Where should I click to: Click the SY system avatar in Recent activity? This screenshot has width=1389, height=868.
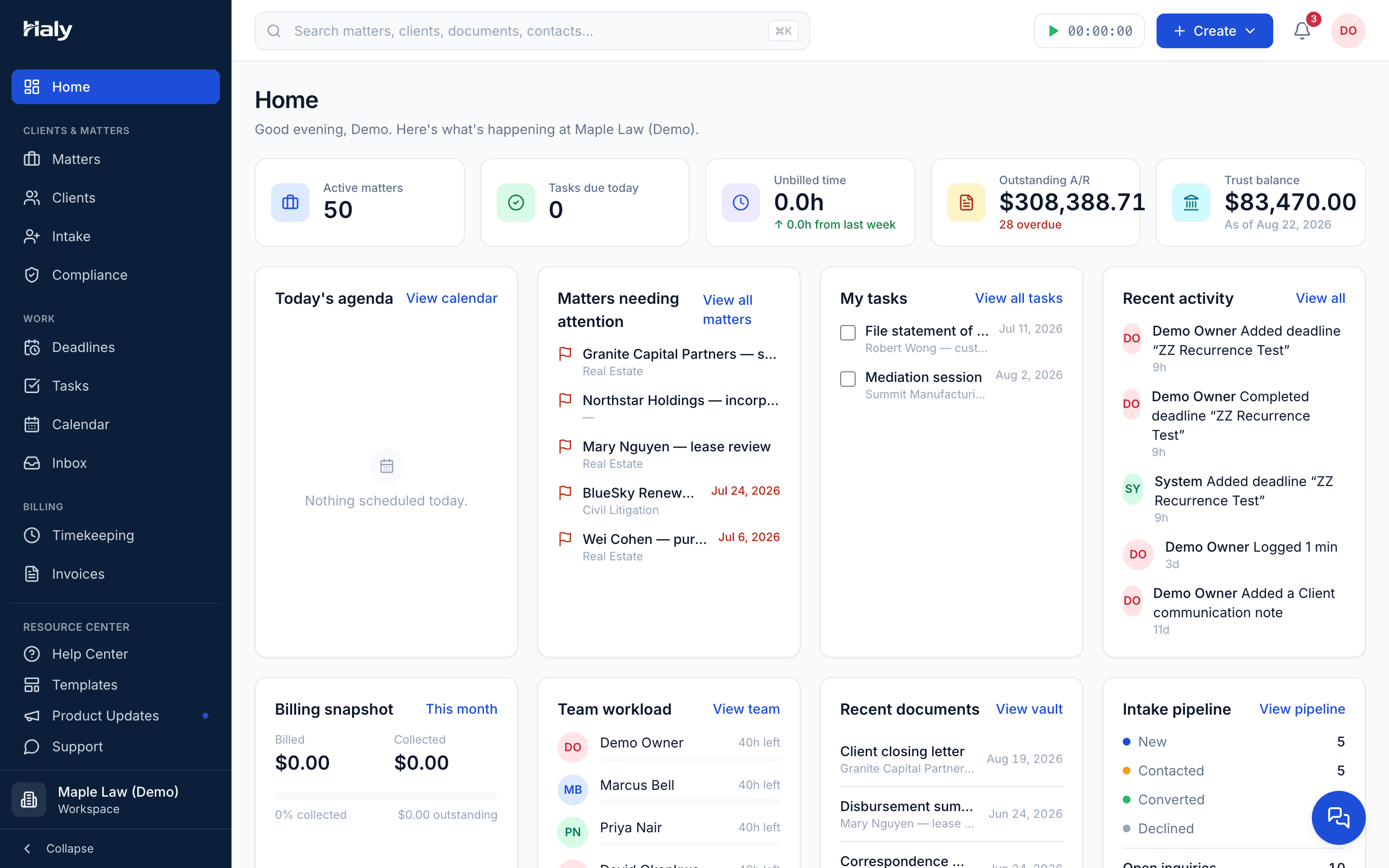(x=1132, y=488)
